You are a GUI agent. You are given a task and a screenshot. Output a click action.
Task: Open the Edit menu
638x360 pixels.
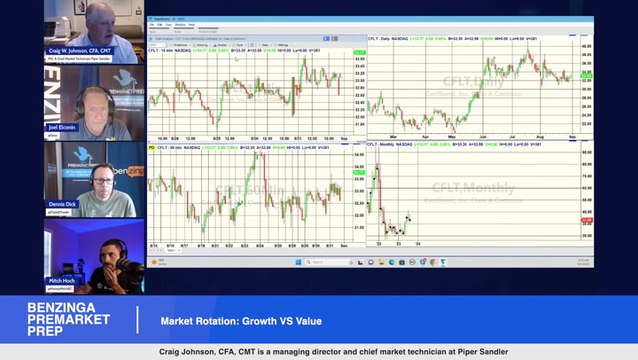(x=160, y=25)
